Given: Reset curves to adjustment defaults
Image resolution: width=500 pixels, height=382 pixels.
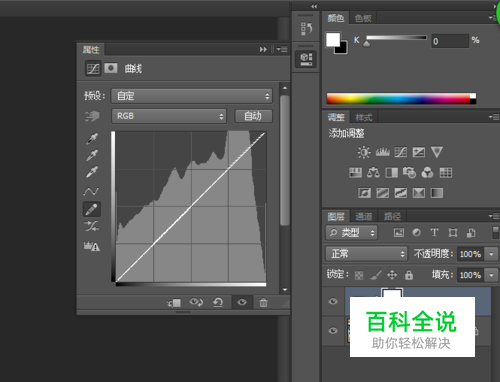Looking at the screenshot, I should (218, 302).
